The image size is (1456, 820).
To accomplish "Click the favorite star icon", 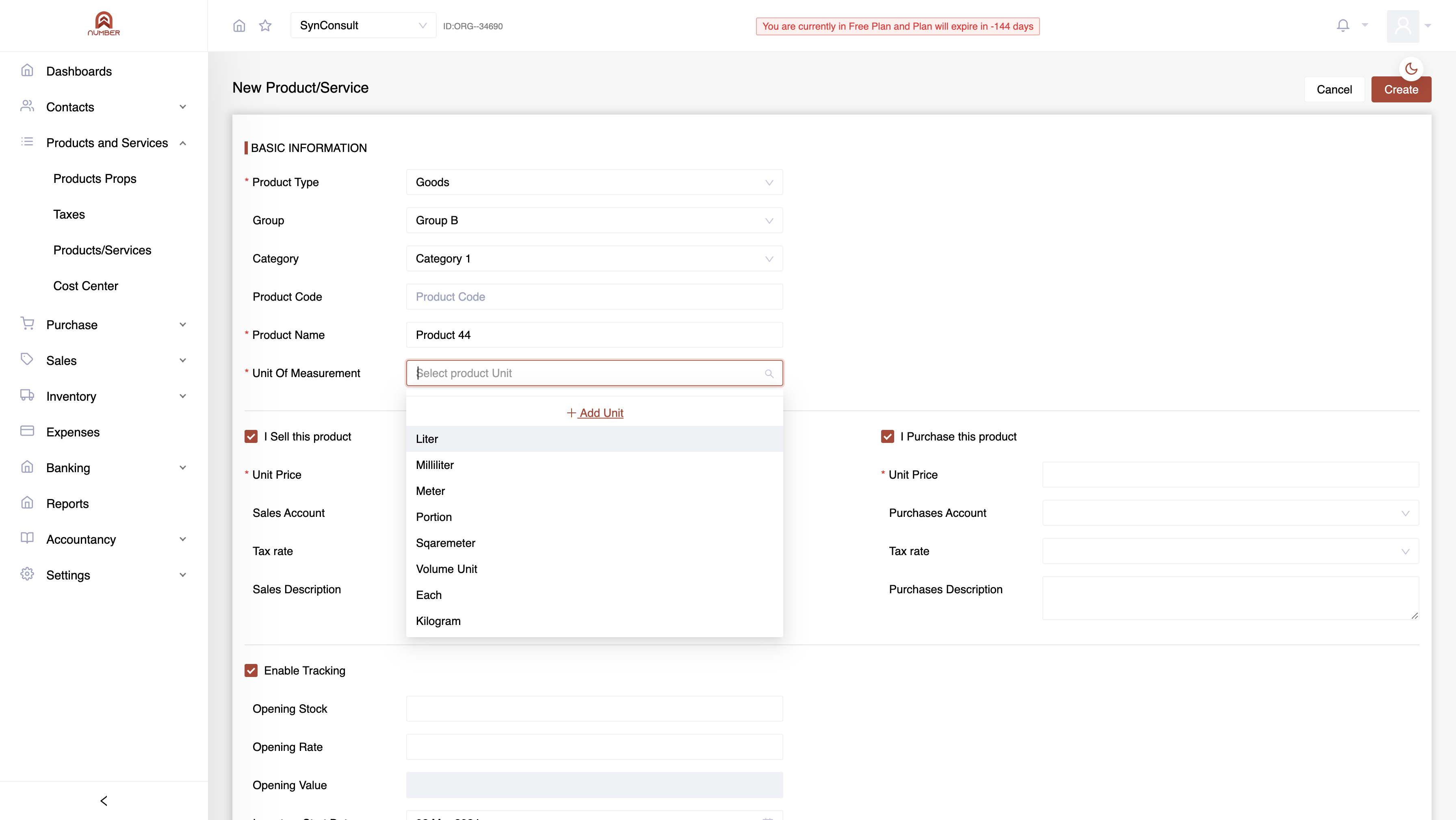I will tap(265, 26).
